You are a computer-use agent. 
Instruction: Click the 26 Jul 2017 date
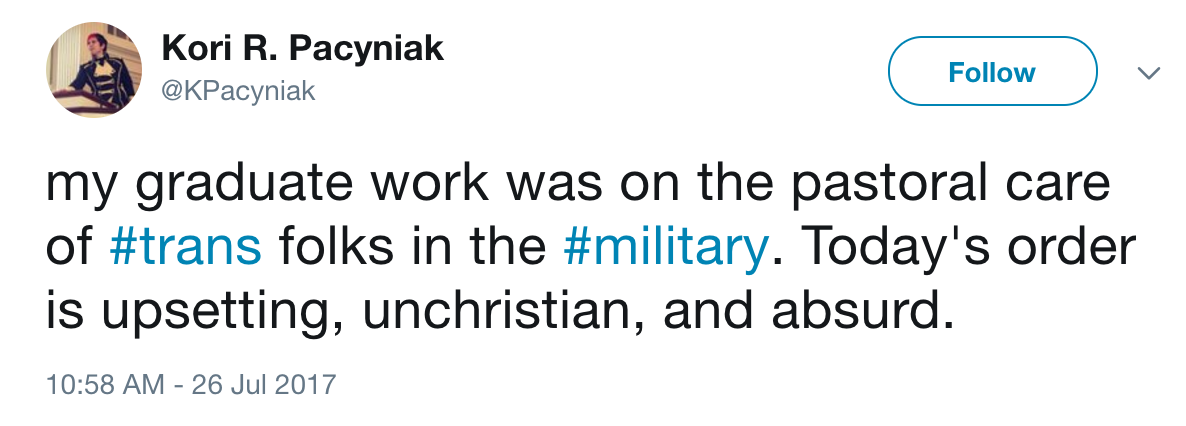pos(263,384)
